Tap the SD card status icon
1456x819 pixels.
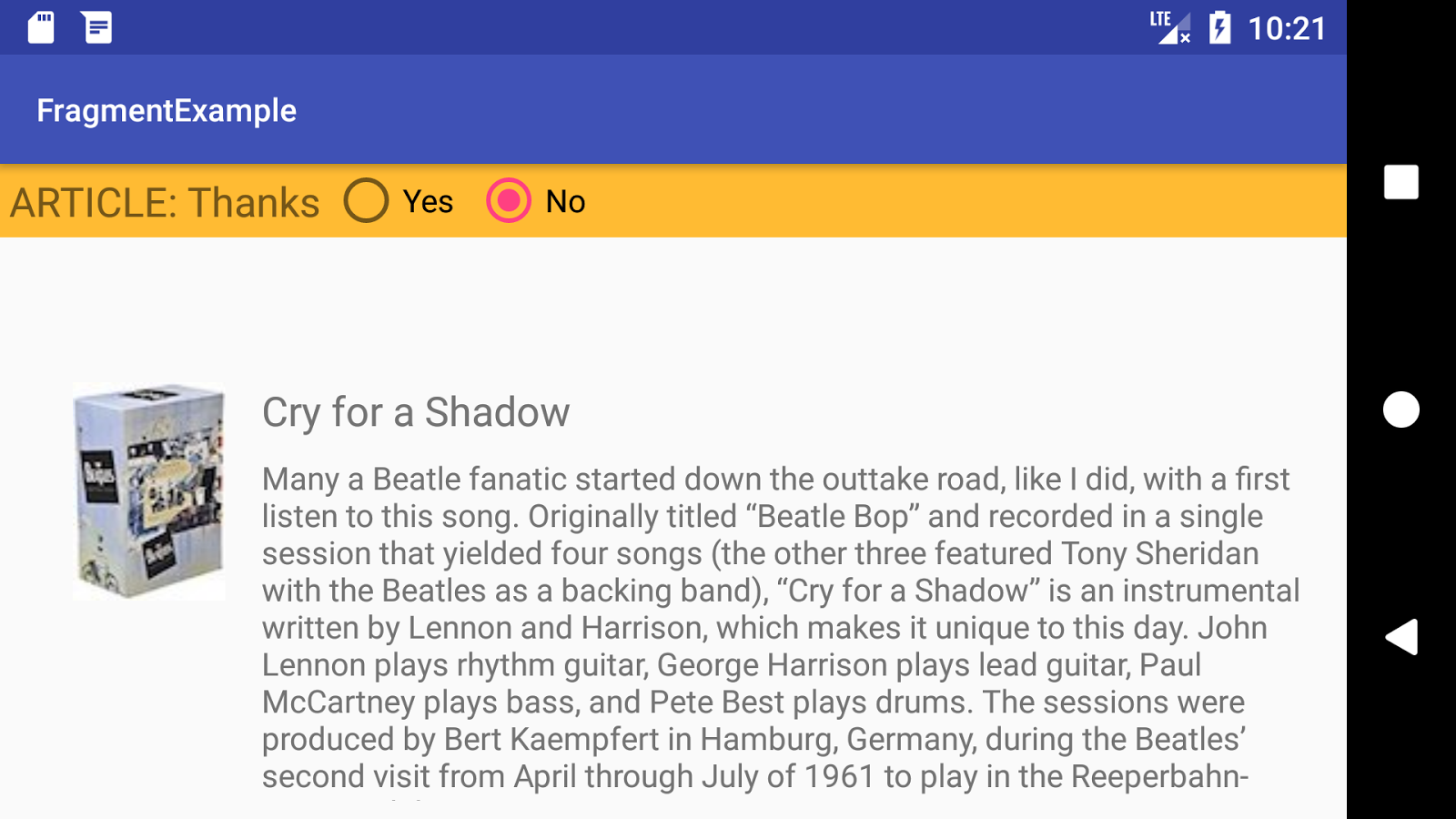pos(41,27)
